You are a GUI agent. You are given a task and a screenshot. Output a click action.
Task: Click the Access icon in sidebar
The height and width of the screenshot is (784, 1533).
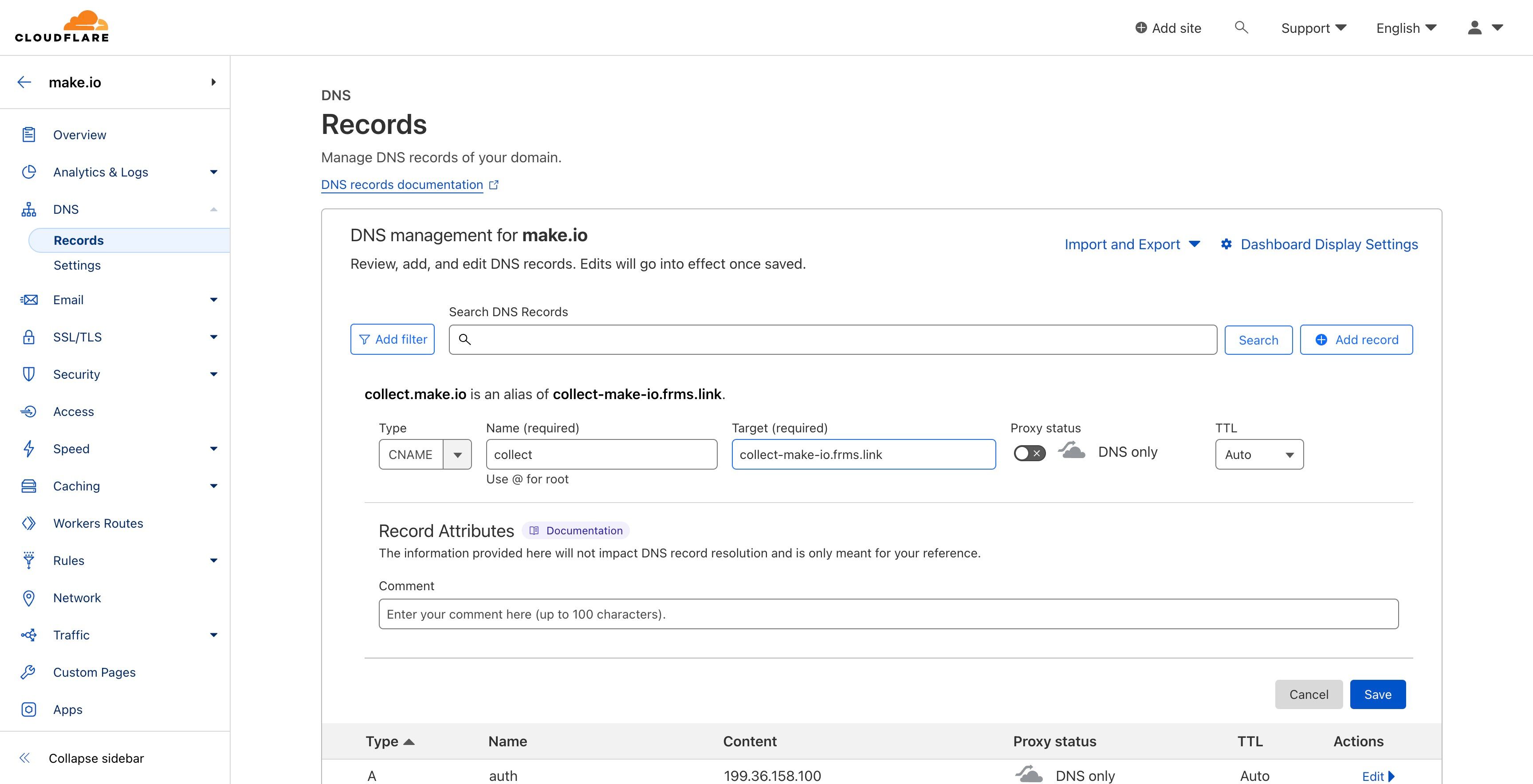pos(28,412)
